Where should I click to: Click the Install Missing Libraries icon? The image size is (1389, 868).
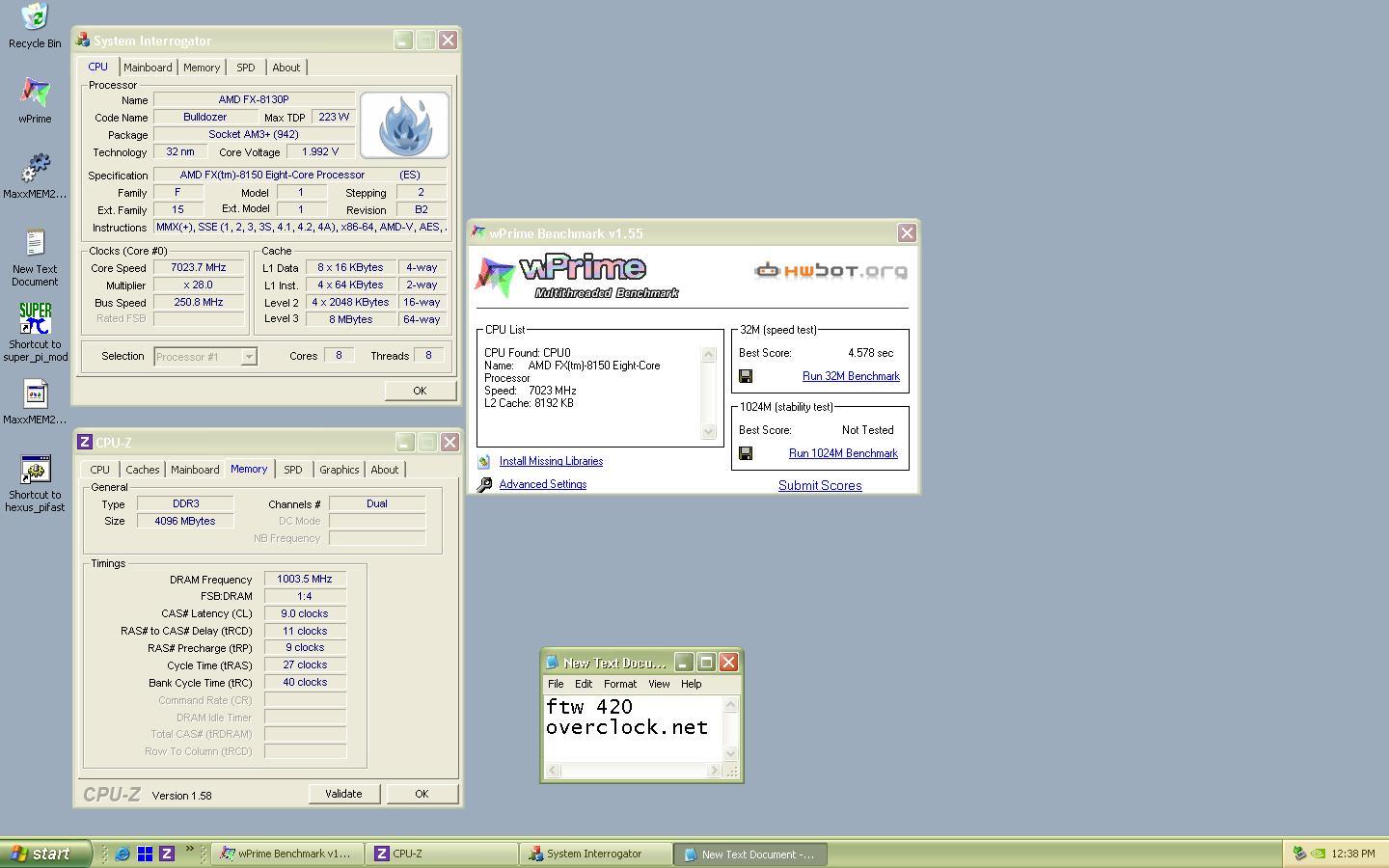point(484,461)
